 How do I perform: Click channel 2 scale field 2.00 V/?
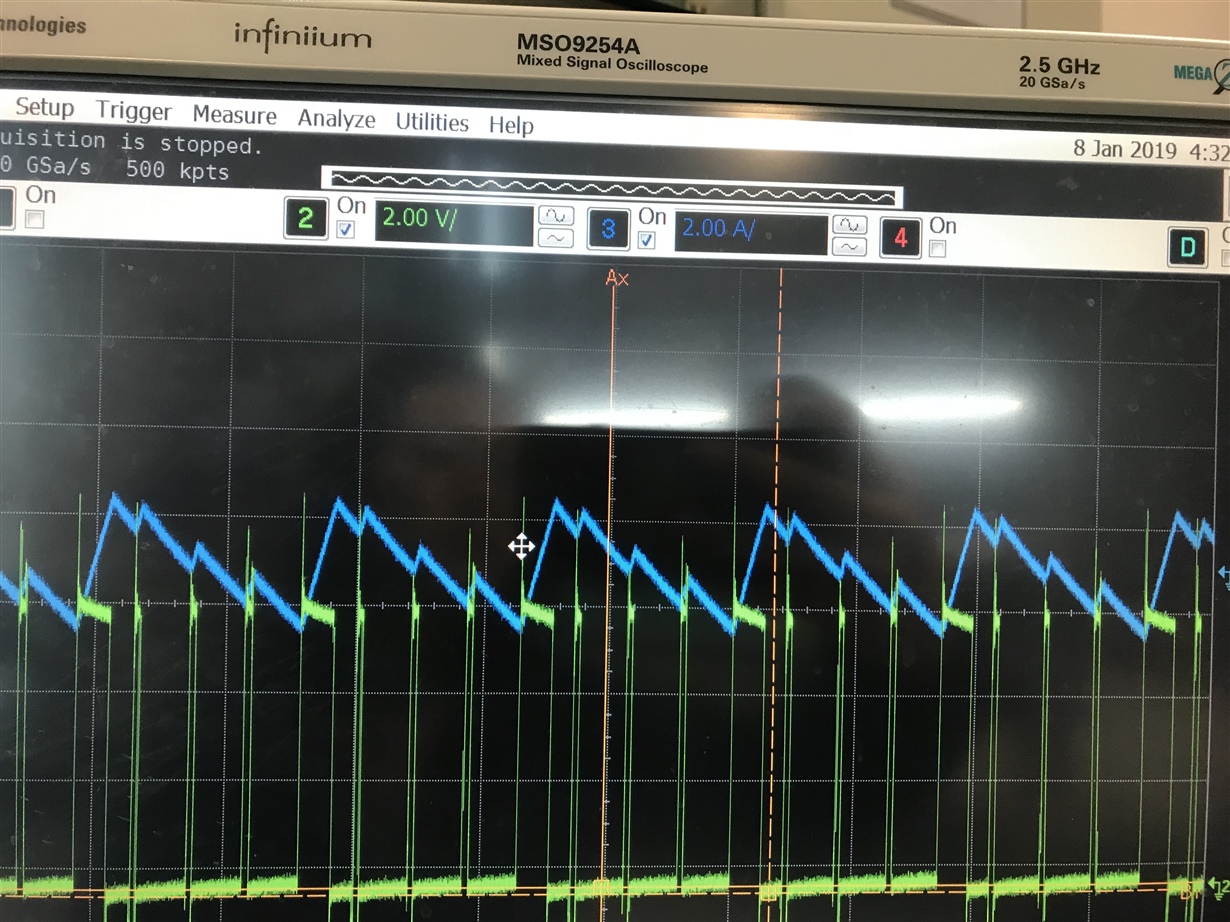click(x=454, y=224)
